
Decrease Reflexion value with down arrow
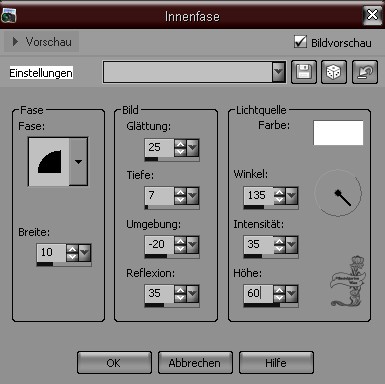pos(180,298)
